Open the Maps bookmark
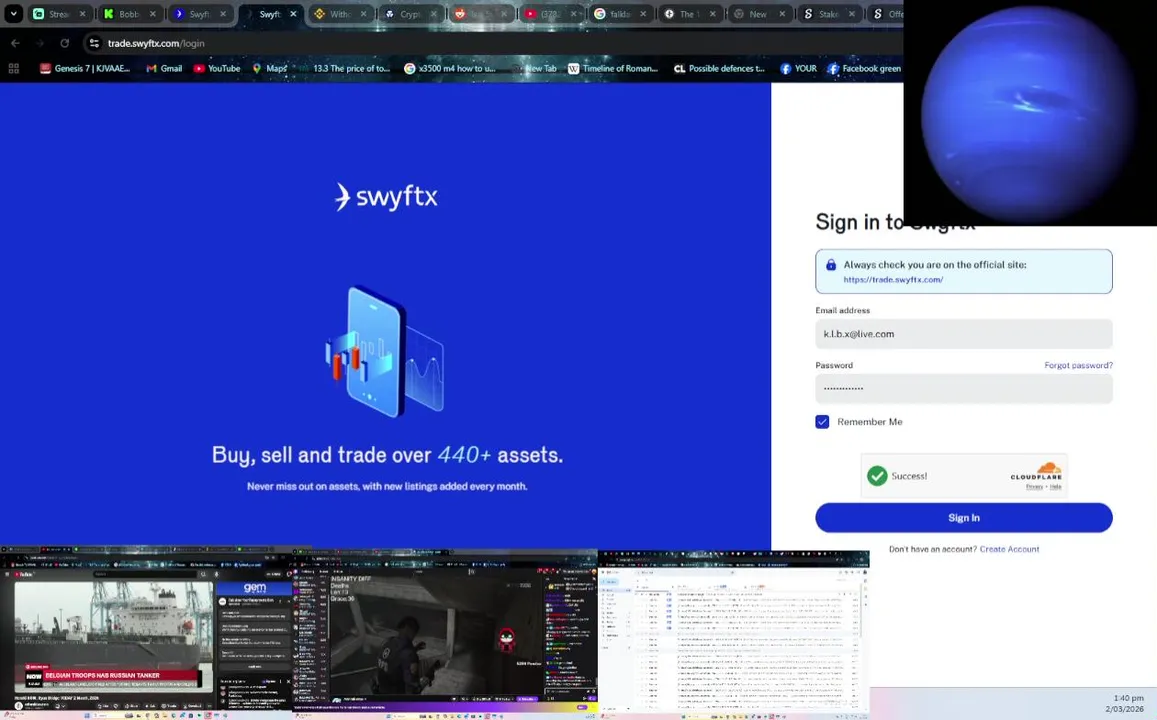This screenshot has height=720, width=1157. pos(269,69)
